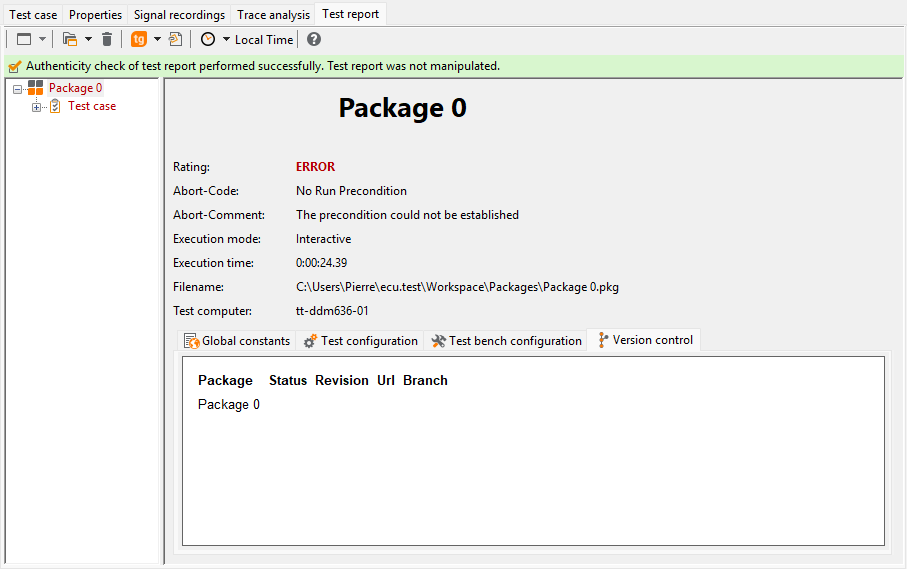Image resolution: width=907 pixels, height=569 pixels.
Task: Open the Local Time dropdown arrow
Action: point(226,39)
